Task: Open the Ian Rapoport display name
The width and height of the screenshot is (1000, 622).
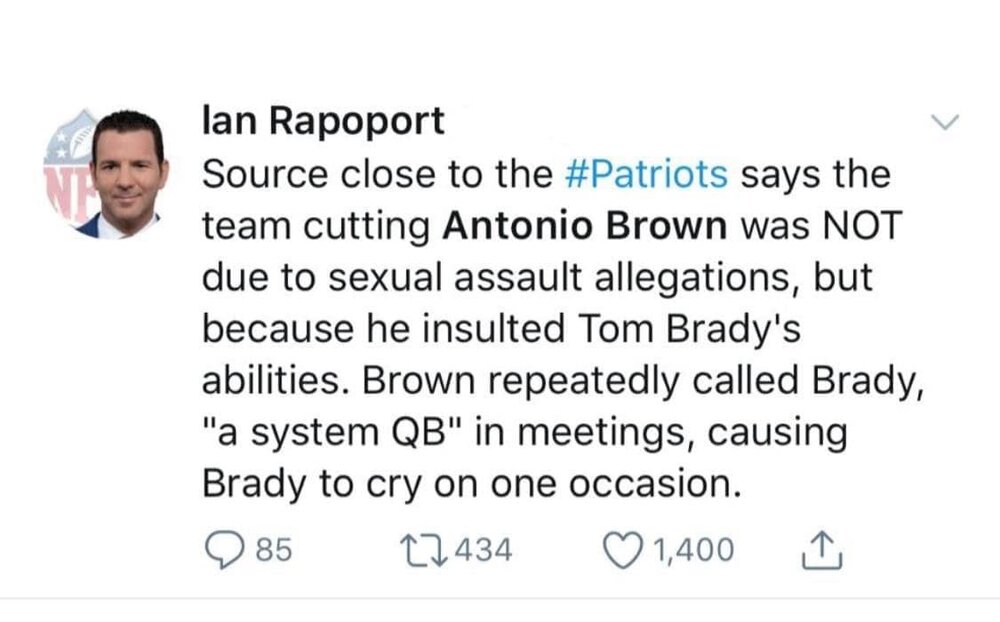Action: click(x=323, y=121)
